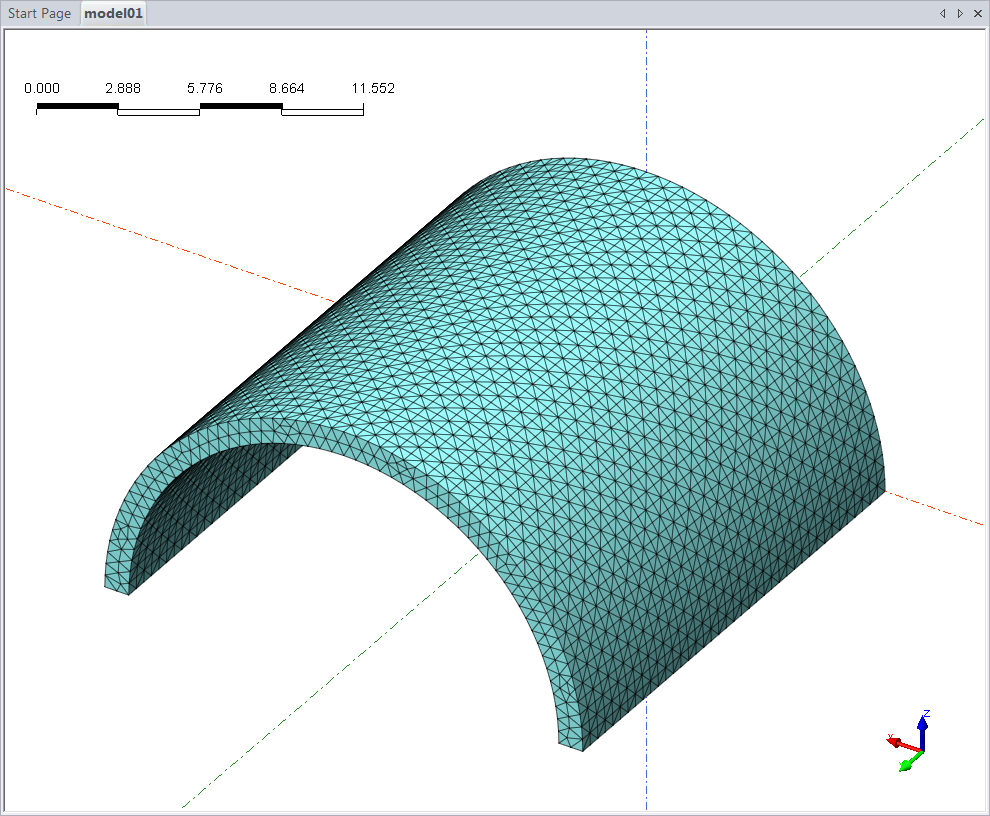Select the model01 document tab
This screenshot has height=816, width=990.
pyautogui.click(x=113, y=14)
